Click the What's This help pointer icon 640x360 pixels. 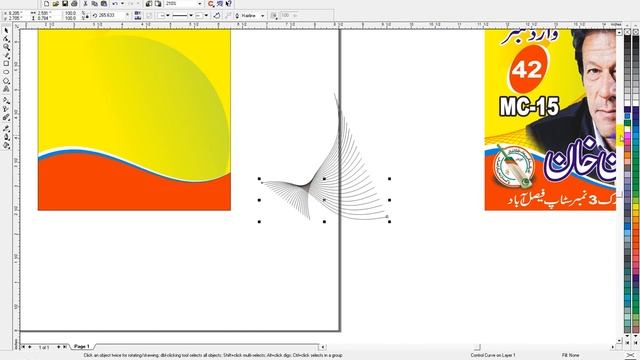coord(229,4)
